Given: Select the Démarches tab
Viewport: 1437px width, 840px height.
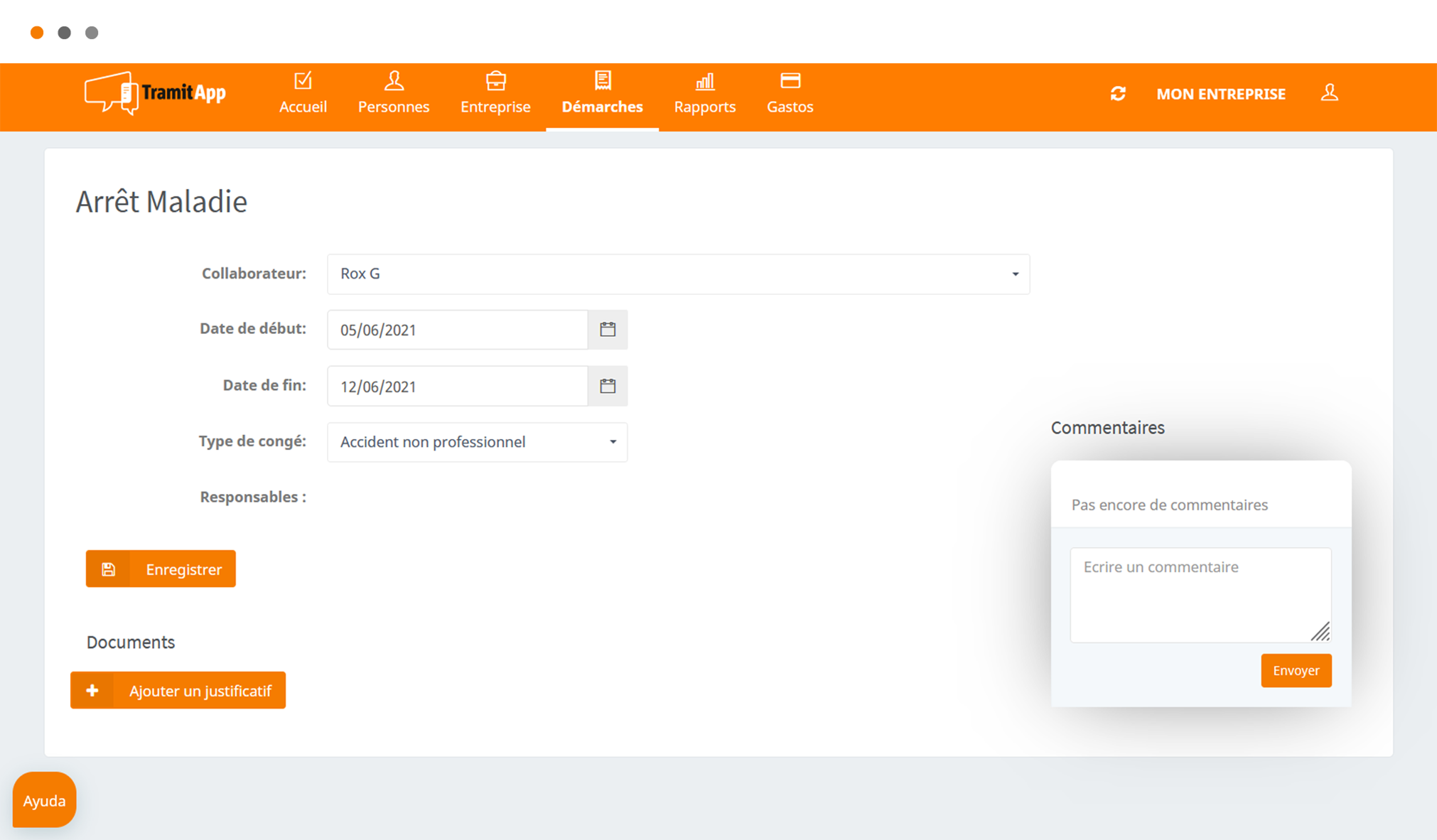Looking at the screenshot, I should 602,94.
